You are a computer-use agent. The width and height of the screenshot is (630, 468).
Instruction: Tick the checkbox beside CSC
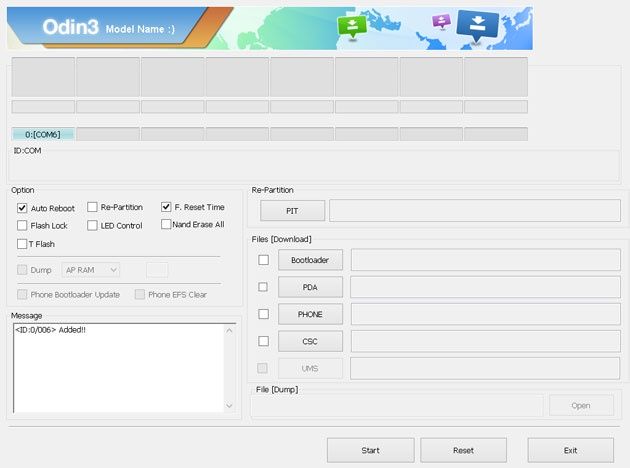coord(264,341)
